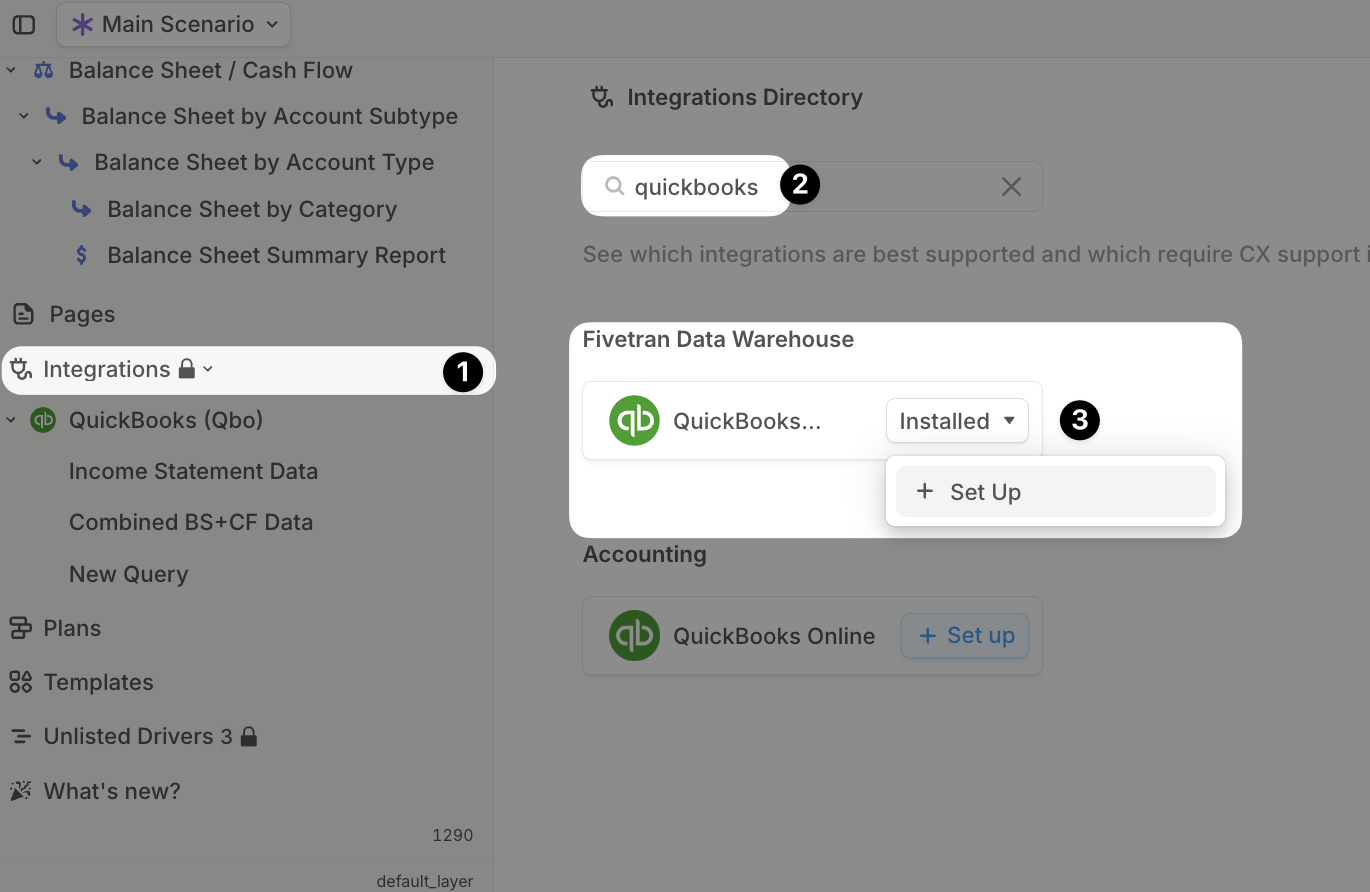Viewport: 1370px width, 892px height.
Task: Open the Pages section
Action: pos(82,314)
